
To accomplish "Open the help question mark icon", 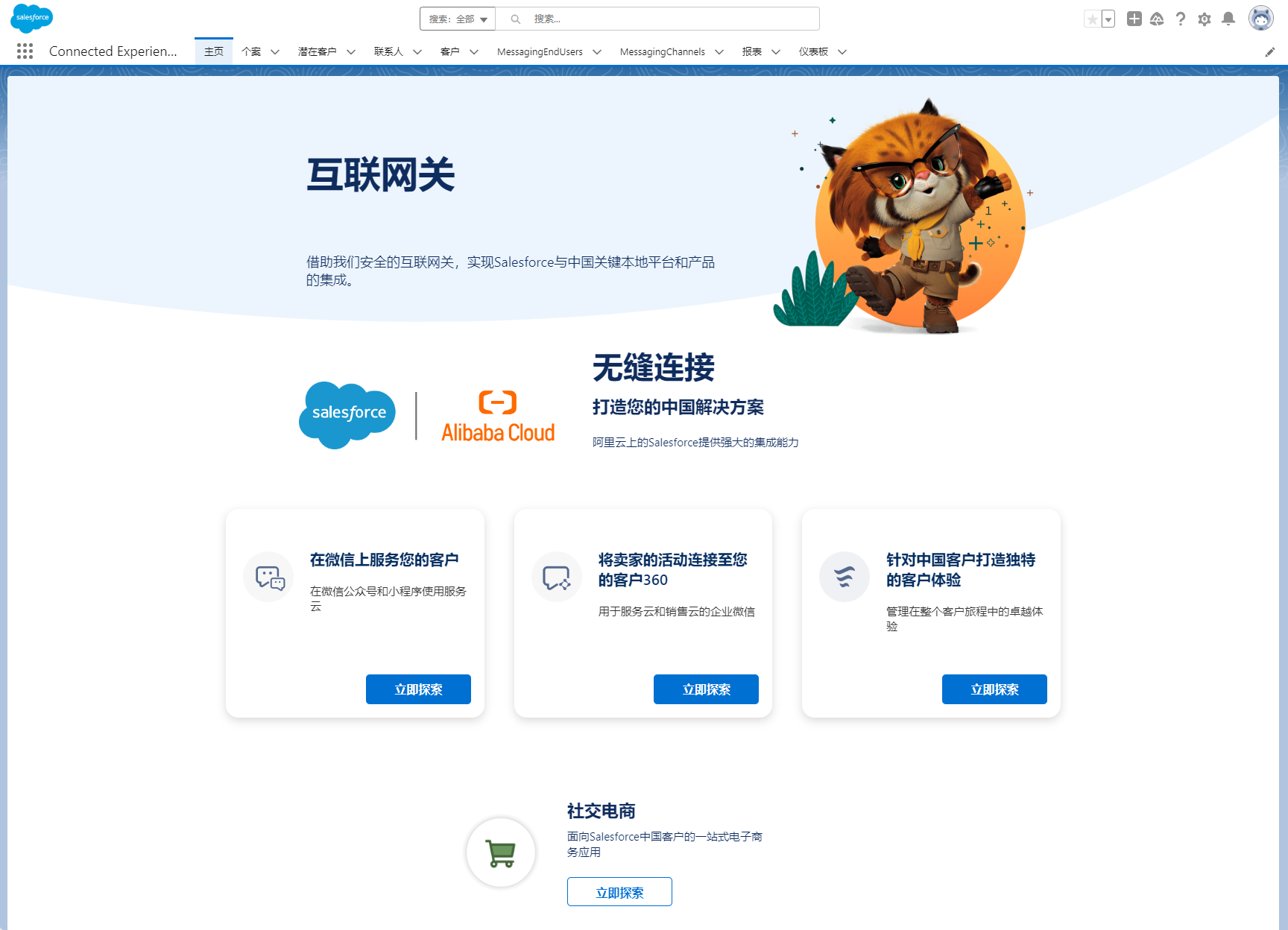I will 1181,19.
